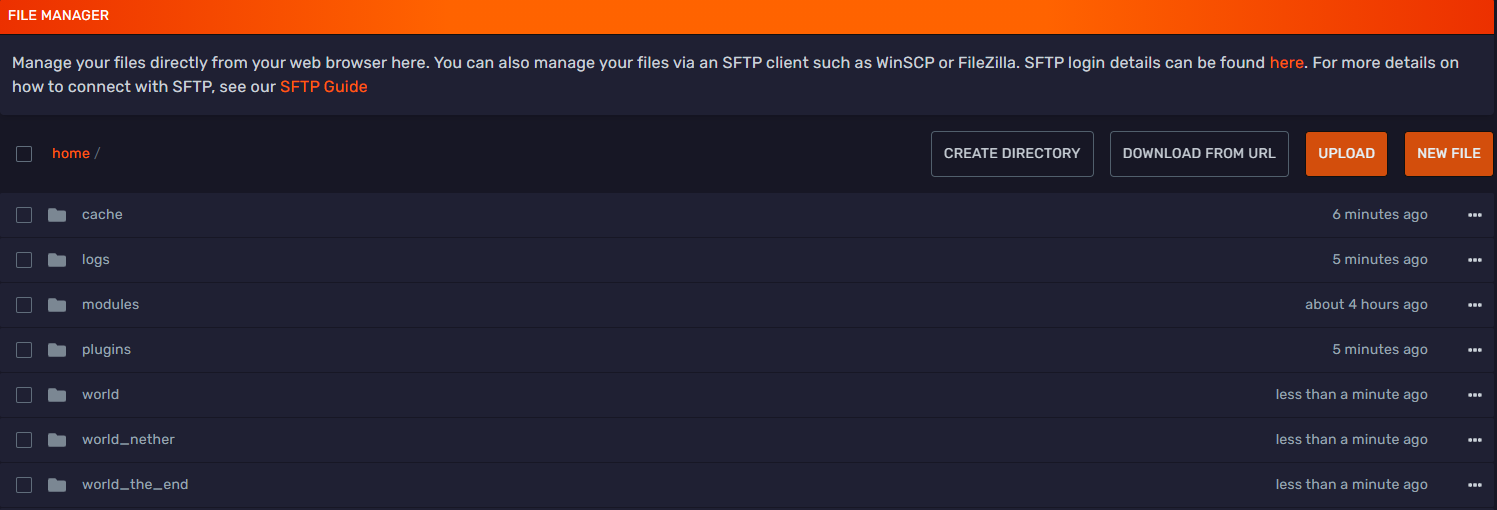
Task: Click the orange Upload button
Action: pyautogui.click(x=1346, y=154)
